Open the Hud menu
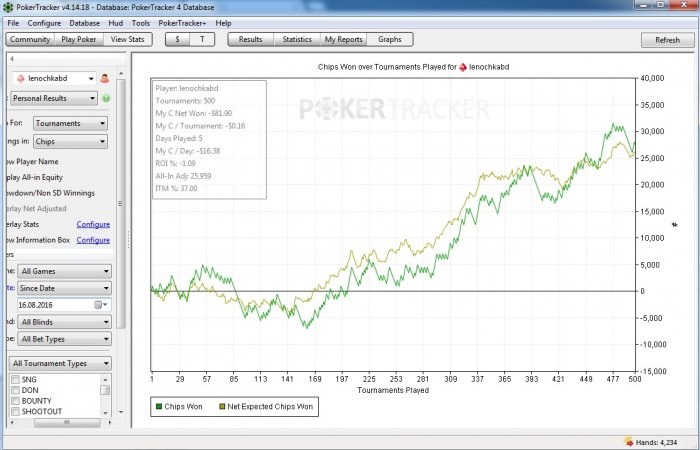Screen dimensions: 700x450 [116, 23]
